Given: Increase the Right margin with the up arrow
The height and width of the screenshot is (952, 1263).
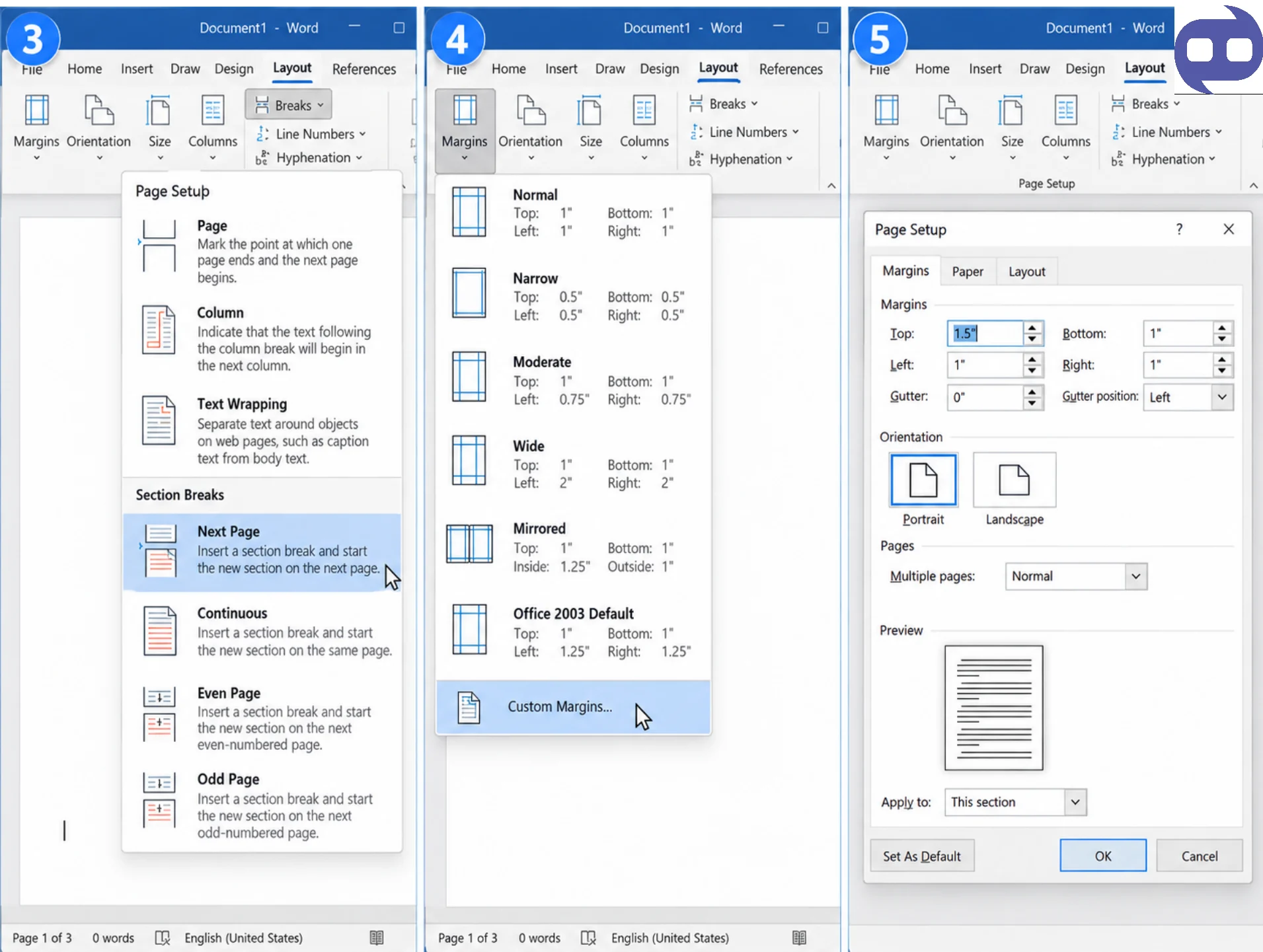Looking at the screenshot, I should click(x=1223, y=359).
